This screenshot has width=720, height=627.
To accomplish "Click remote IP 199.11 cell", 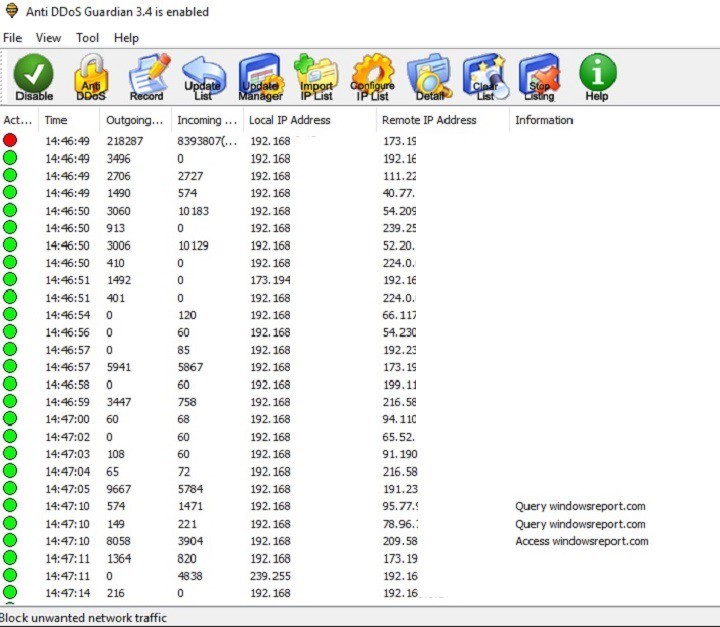I will [x=399, y=385].
